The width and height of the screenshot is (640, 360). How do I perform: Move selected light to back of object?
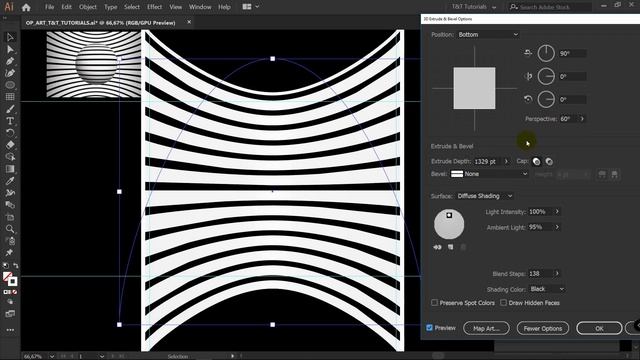tap(438, 247)
